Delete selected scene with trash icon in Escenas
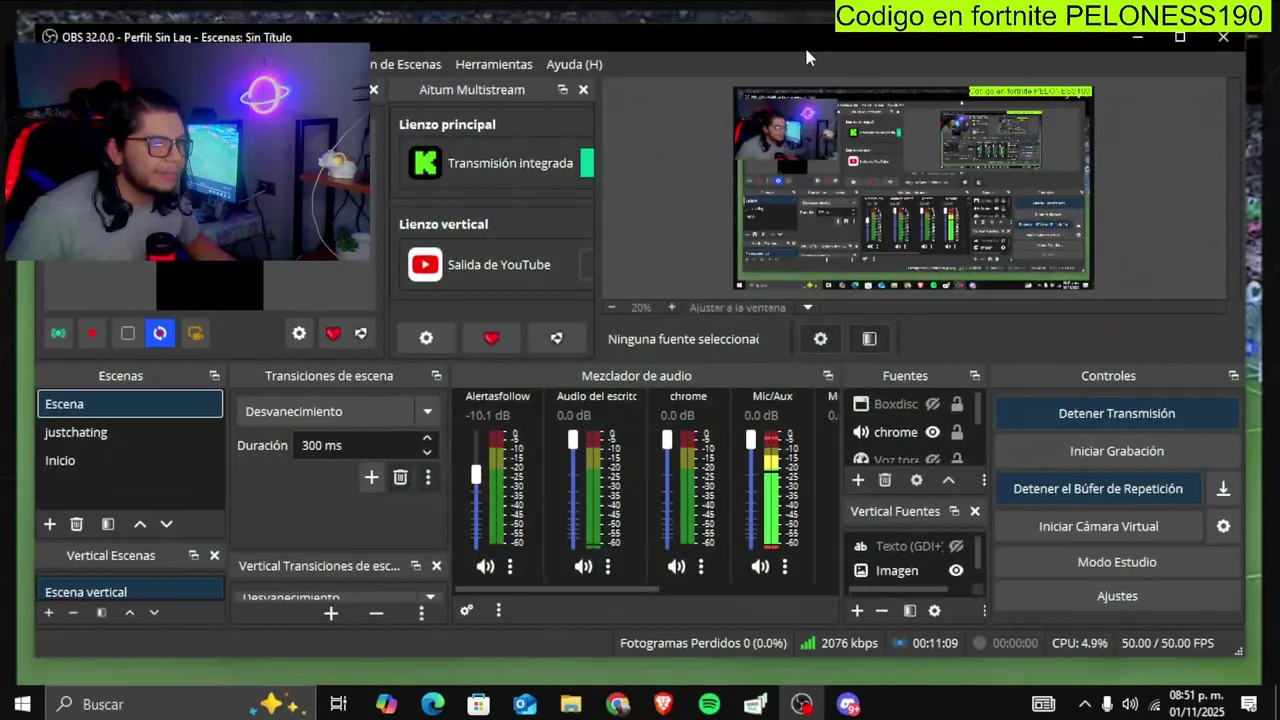Image resolution: width=1280 pixels, height=720 pixels. pos(76,524)
